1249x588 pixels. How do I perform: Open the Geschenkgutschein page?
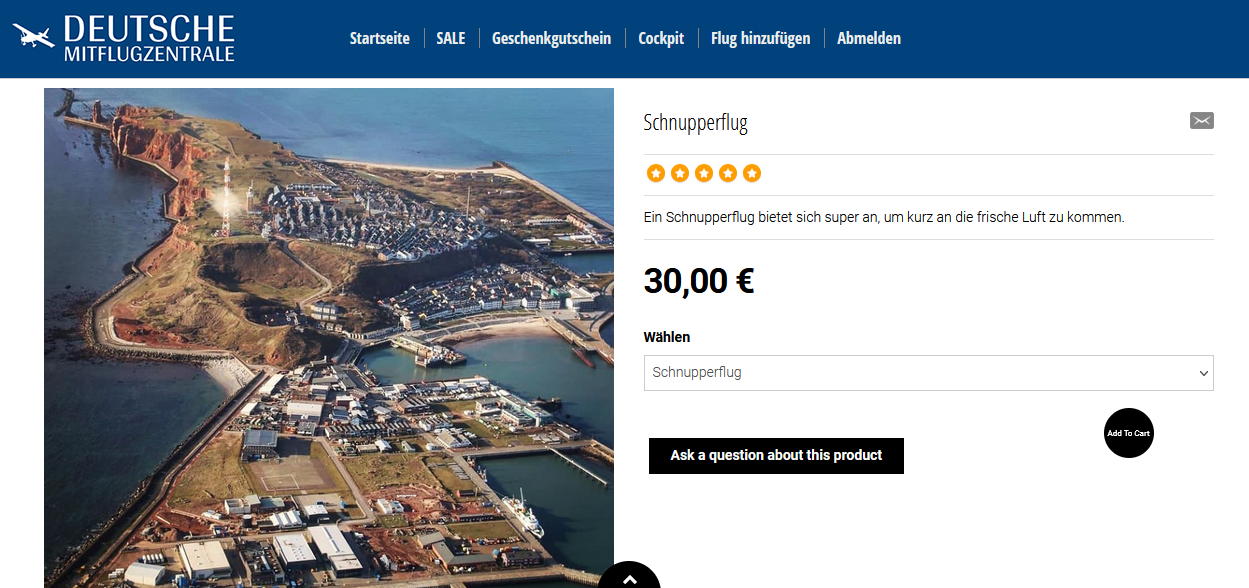[551, 38]
